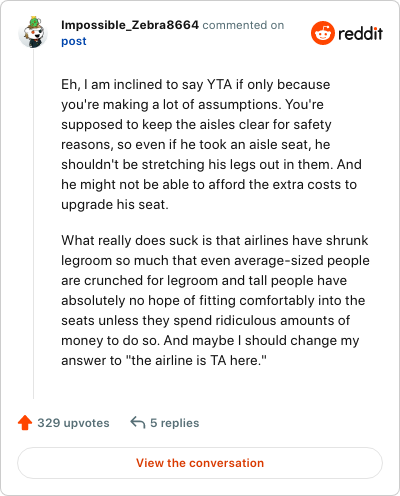Click the paragraph beginning "What really does suck"

215,300
